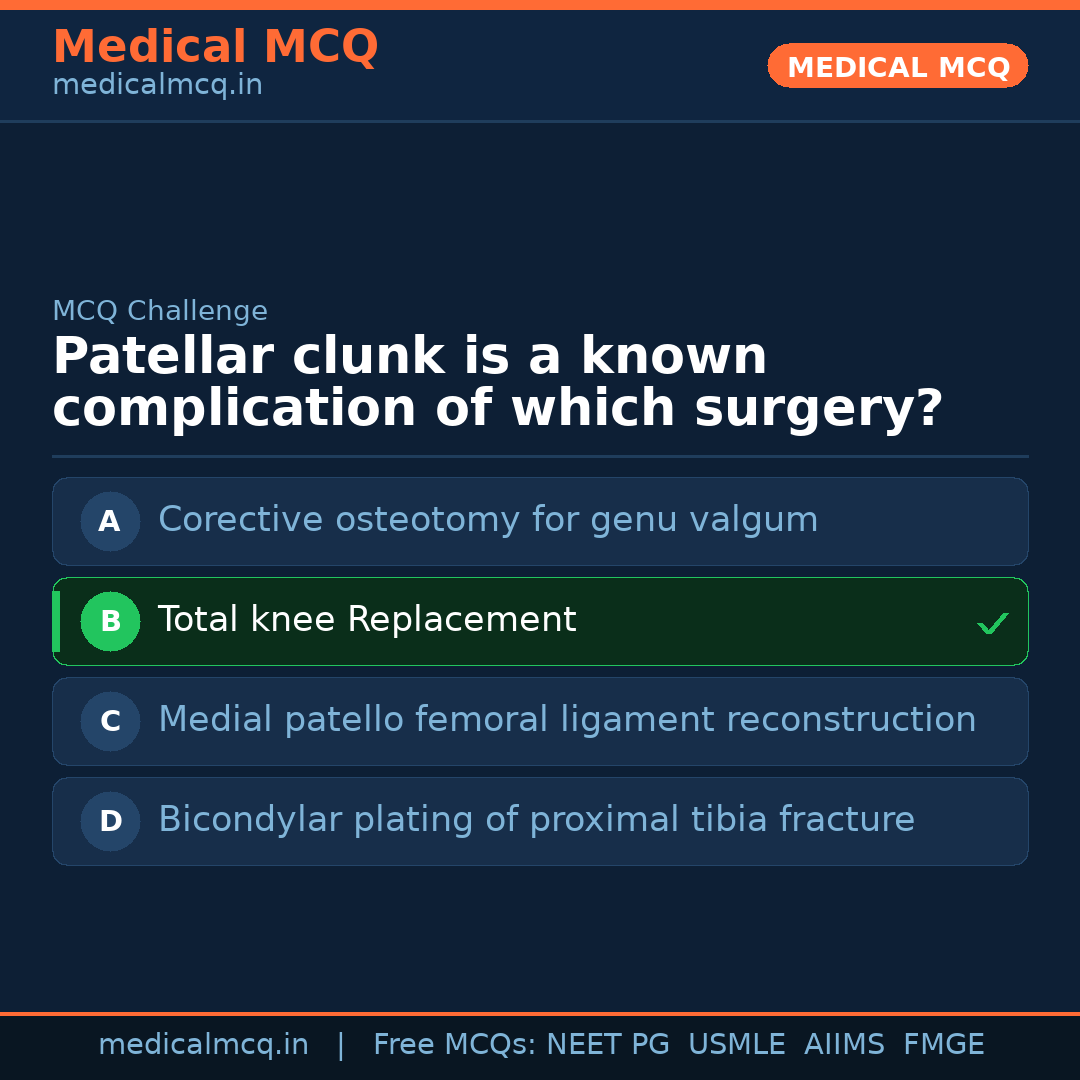
Task: Click USMLE in the footer
Action: pyautogui.click(x=736, y=1045)
